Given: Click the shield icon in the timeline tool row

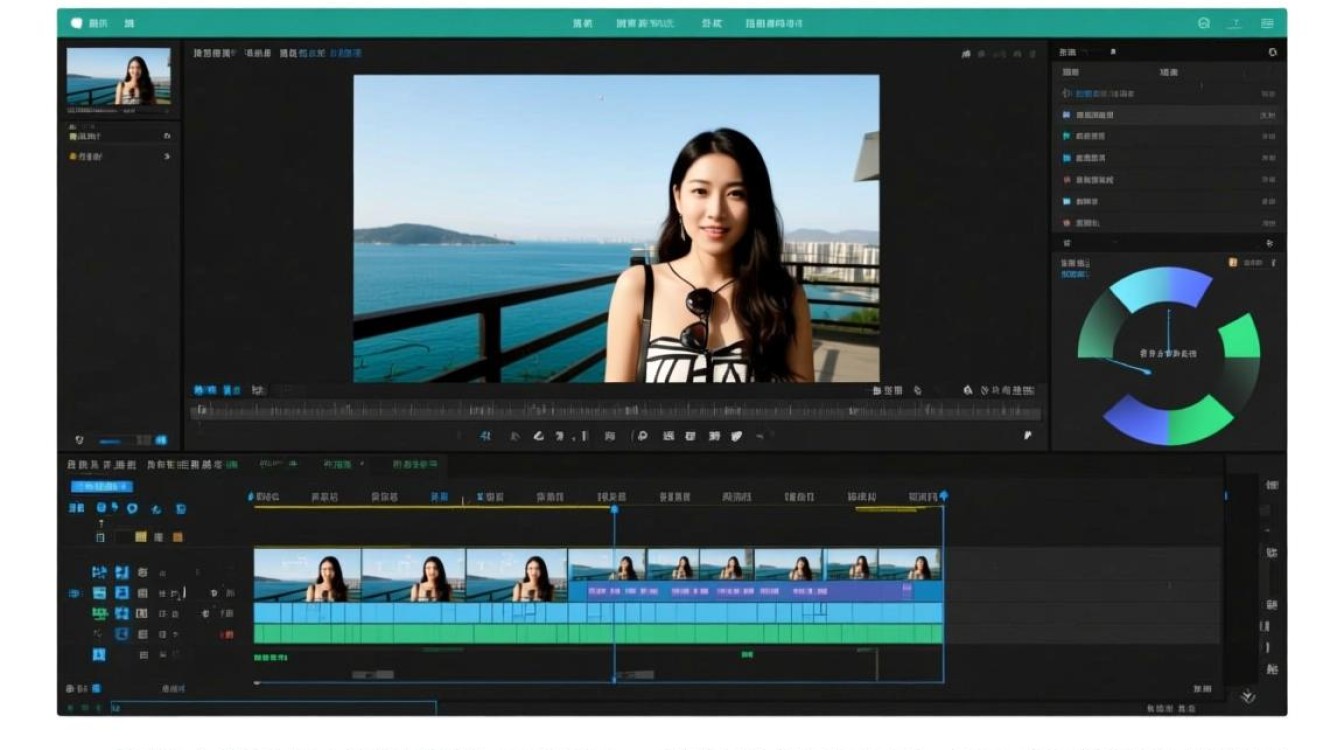Looking at the screenshot, I should coord(132,509).
